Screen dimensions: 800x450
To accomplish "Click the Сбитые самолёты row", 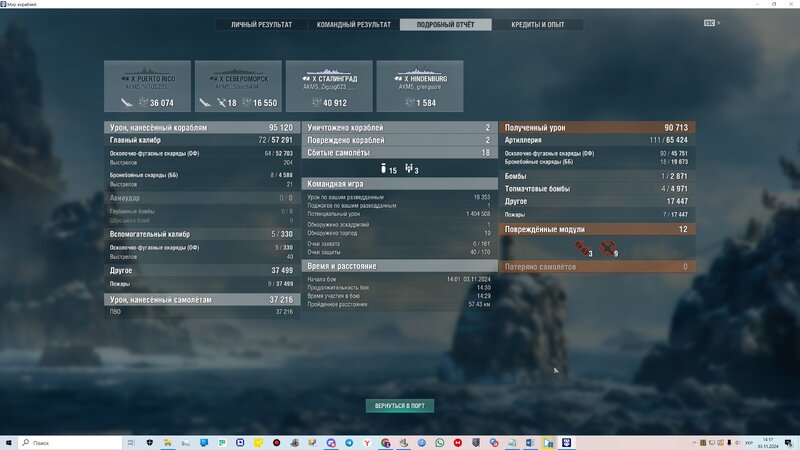I will (x=399, y=153).
